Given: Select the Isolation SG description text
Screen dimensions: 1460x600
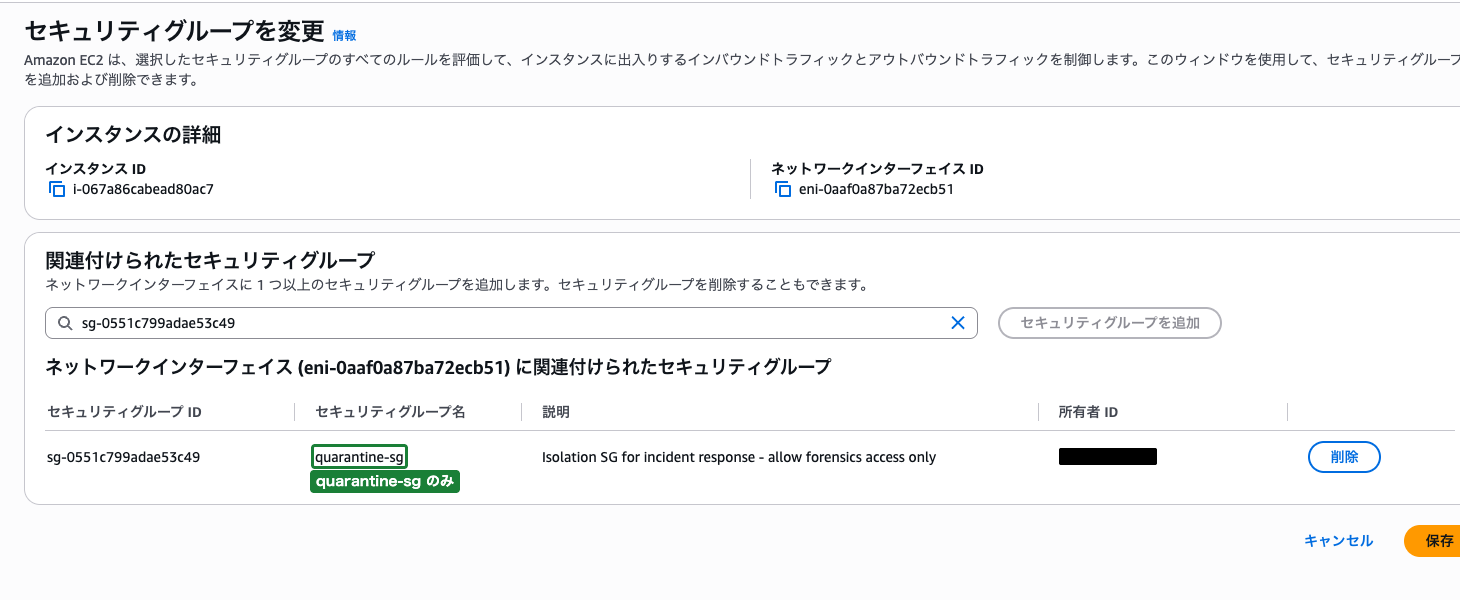Looking at the screenshot, I should pyautogui.click(x=739, y=457).
